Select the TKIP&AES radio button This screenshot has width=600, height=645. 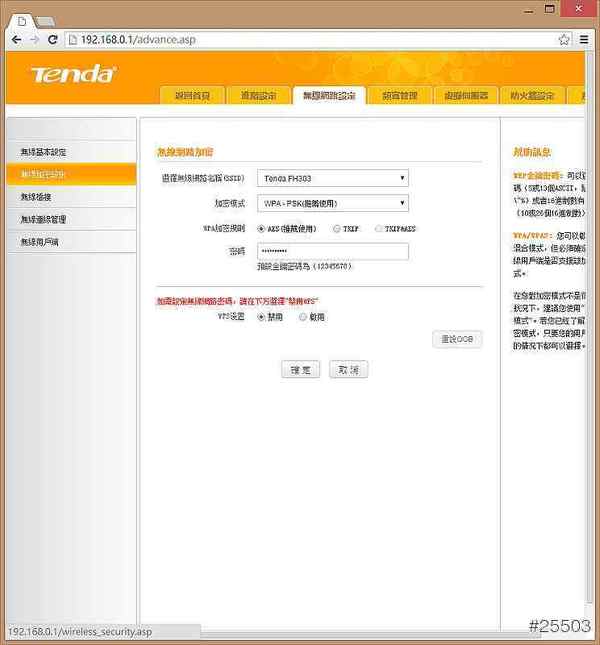378,229
